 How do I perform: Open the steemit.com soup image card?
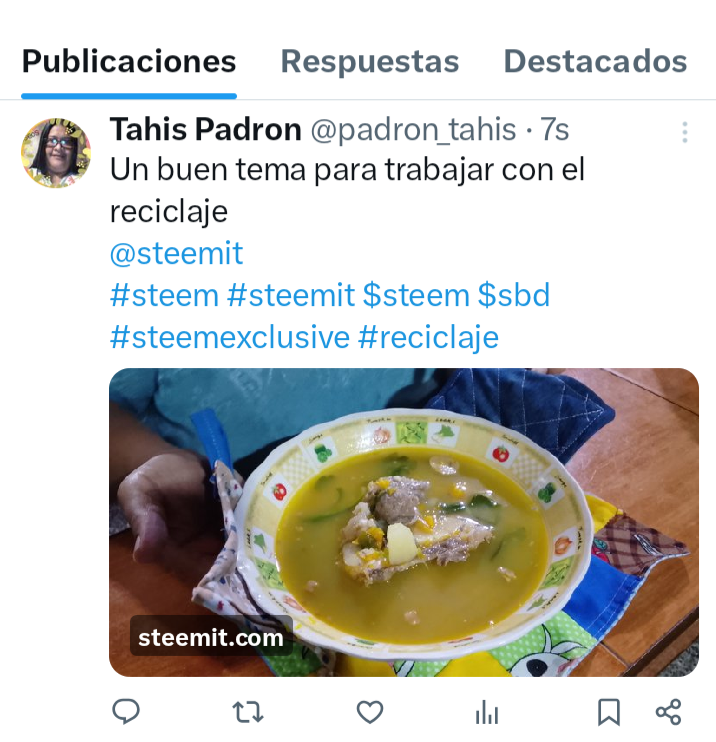pyautogui.click(x=404, y=522)
